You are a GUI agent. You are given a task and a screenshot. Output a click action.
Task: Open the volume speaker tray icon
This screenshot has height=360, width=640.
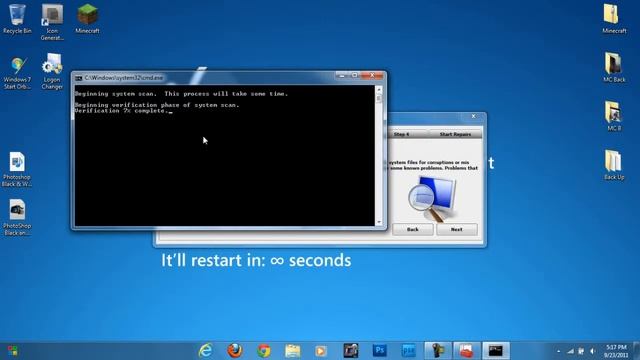(x=592, y=351)
